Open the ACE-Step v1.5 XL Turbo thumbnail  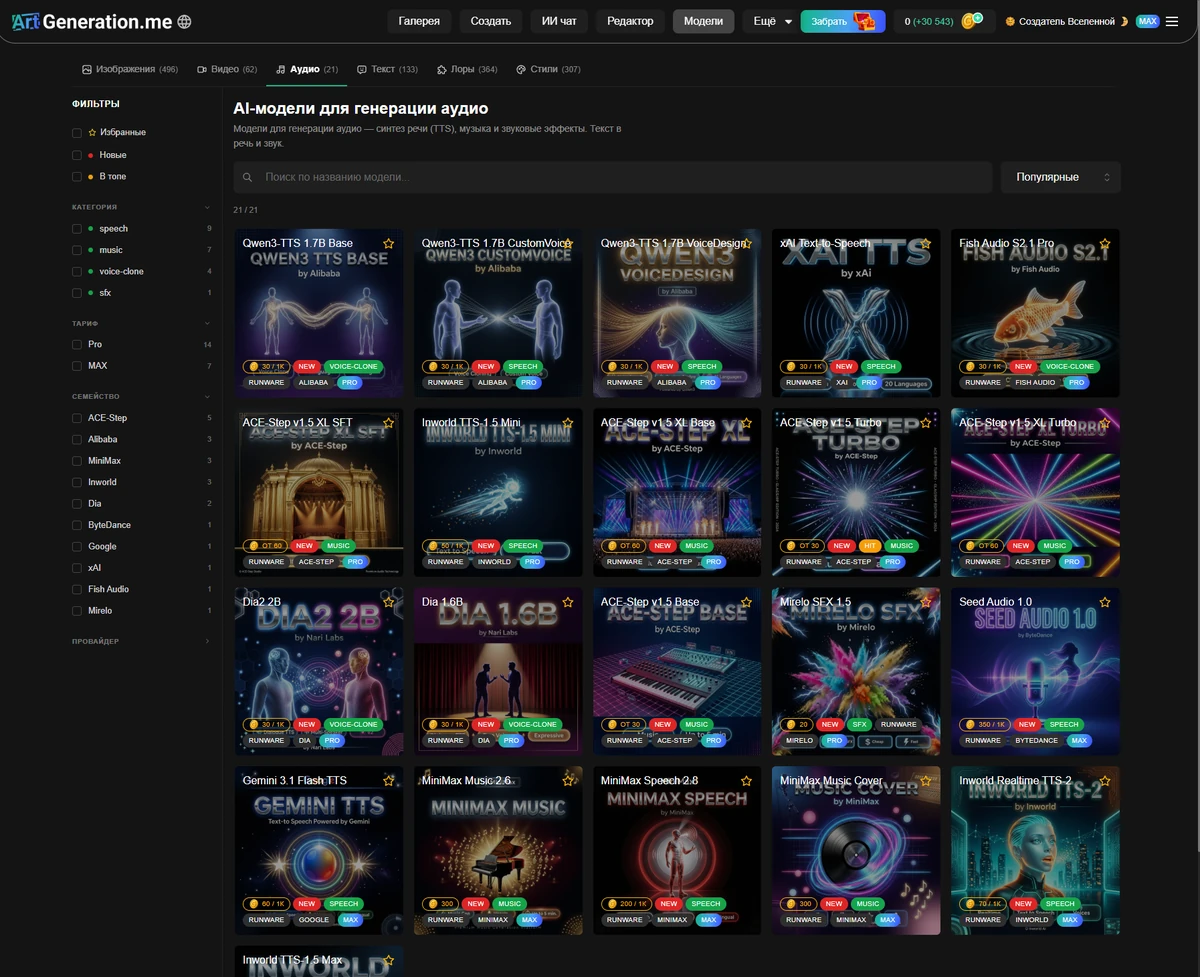coord(1035,492)
